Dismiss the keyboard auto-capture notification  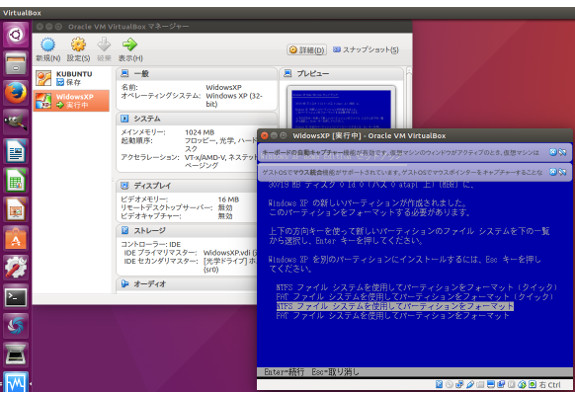pyautogui.click(x=553, y=152)
